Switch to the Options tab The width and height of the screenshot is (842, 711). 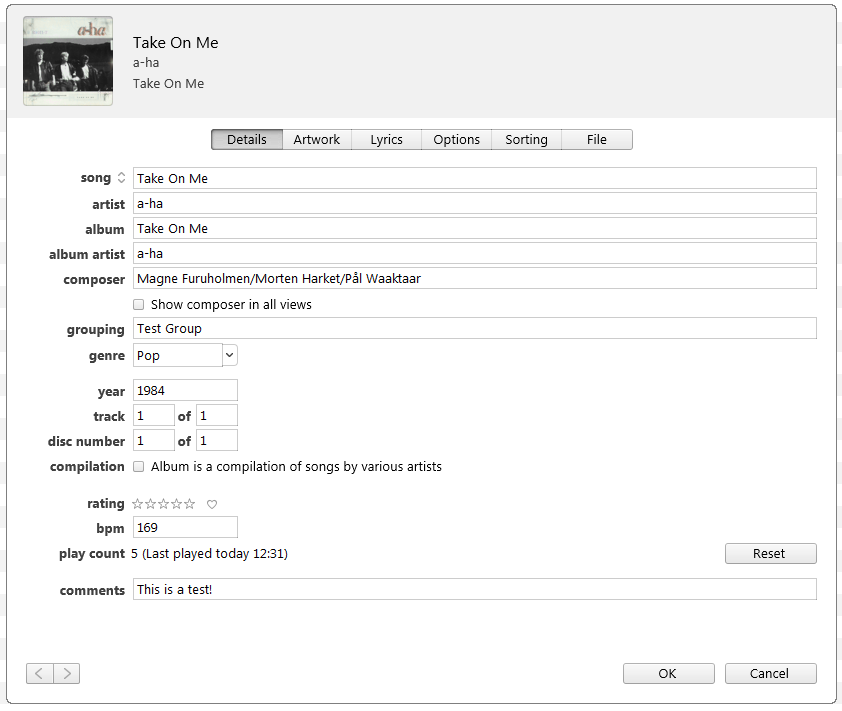pos(456,140)
